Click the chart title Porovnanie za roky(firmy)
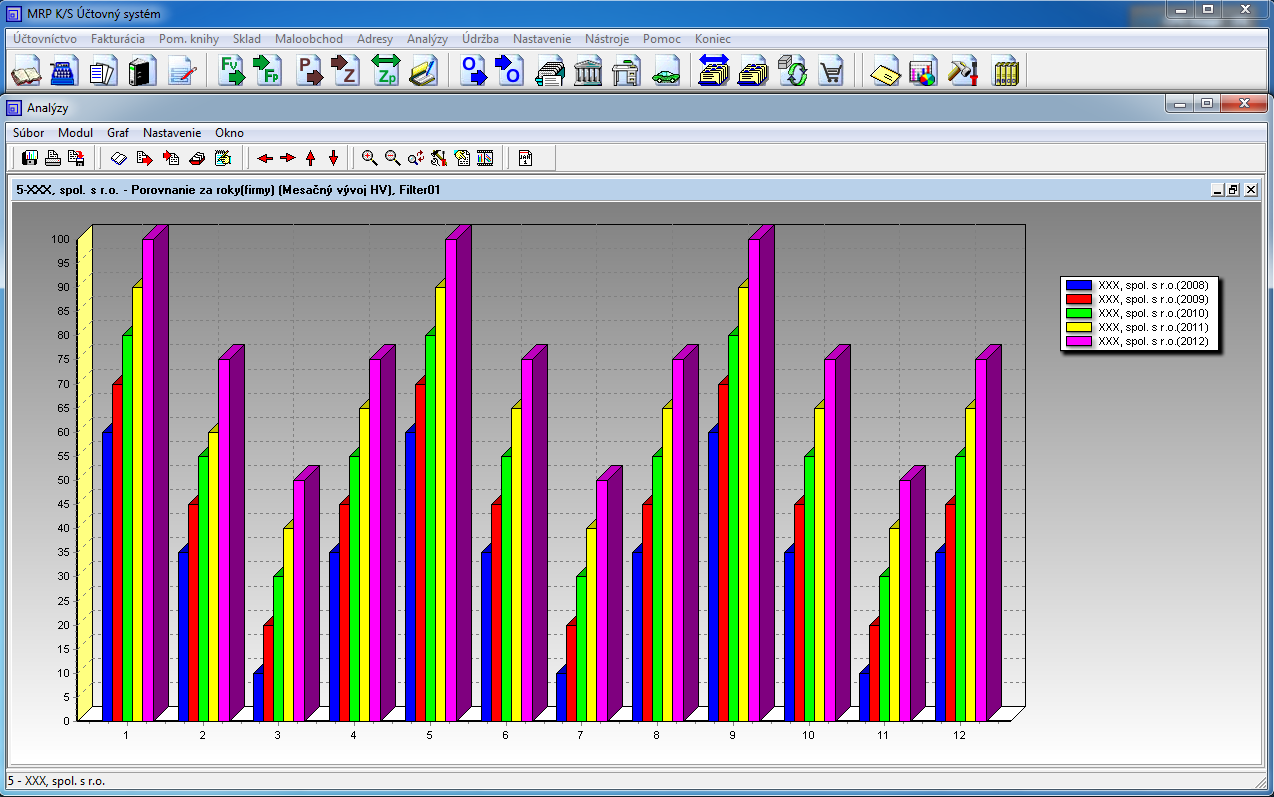 coord(204,189)
